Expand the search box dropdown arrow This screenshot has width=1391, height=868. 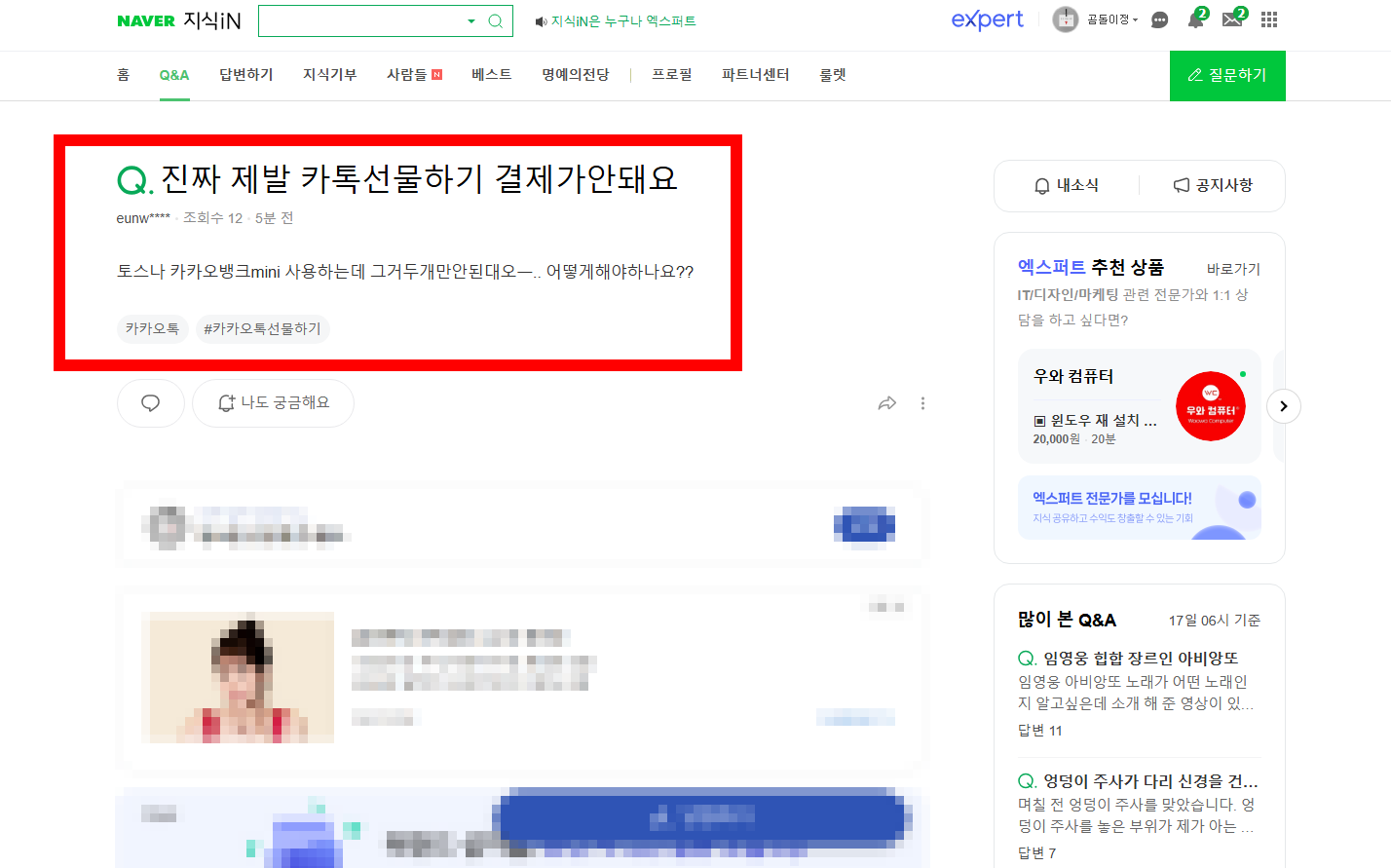pyautogui.click(x=471, y=20)
